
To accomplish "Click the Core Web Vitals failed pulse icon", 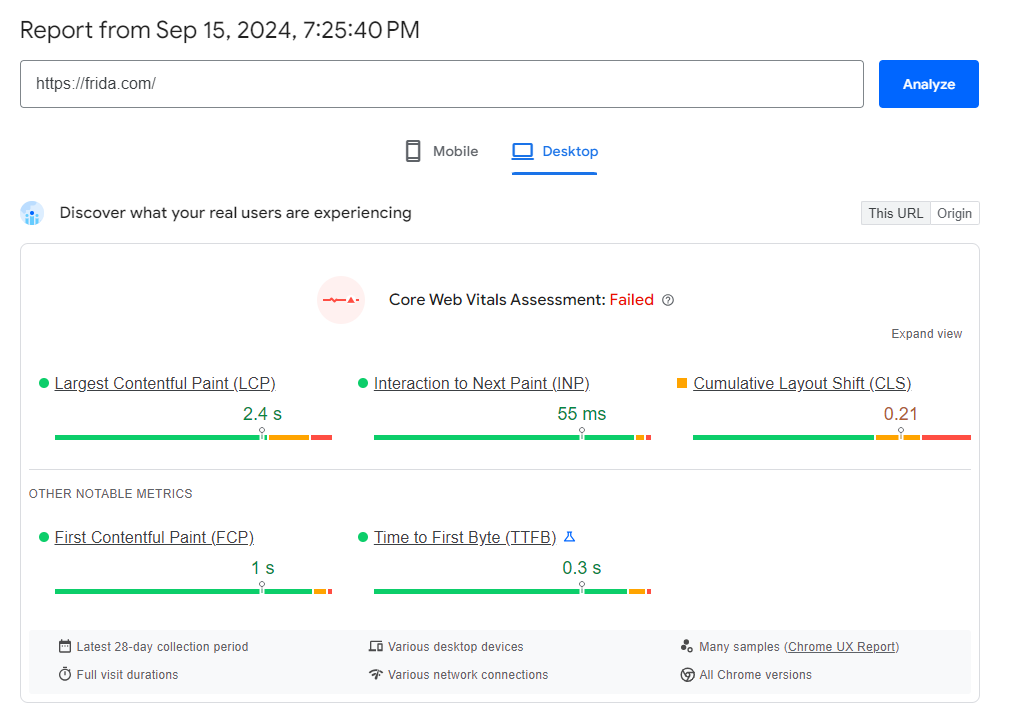I will pos(341,300).
